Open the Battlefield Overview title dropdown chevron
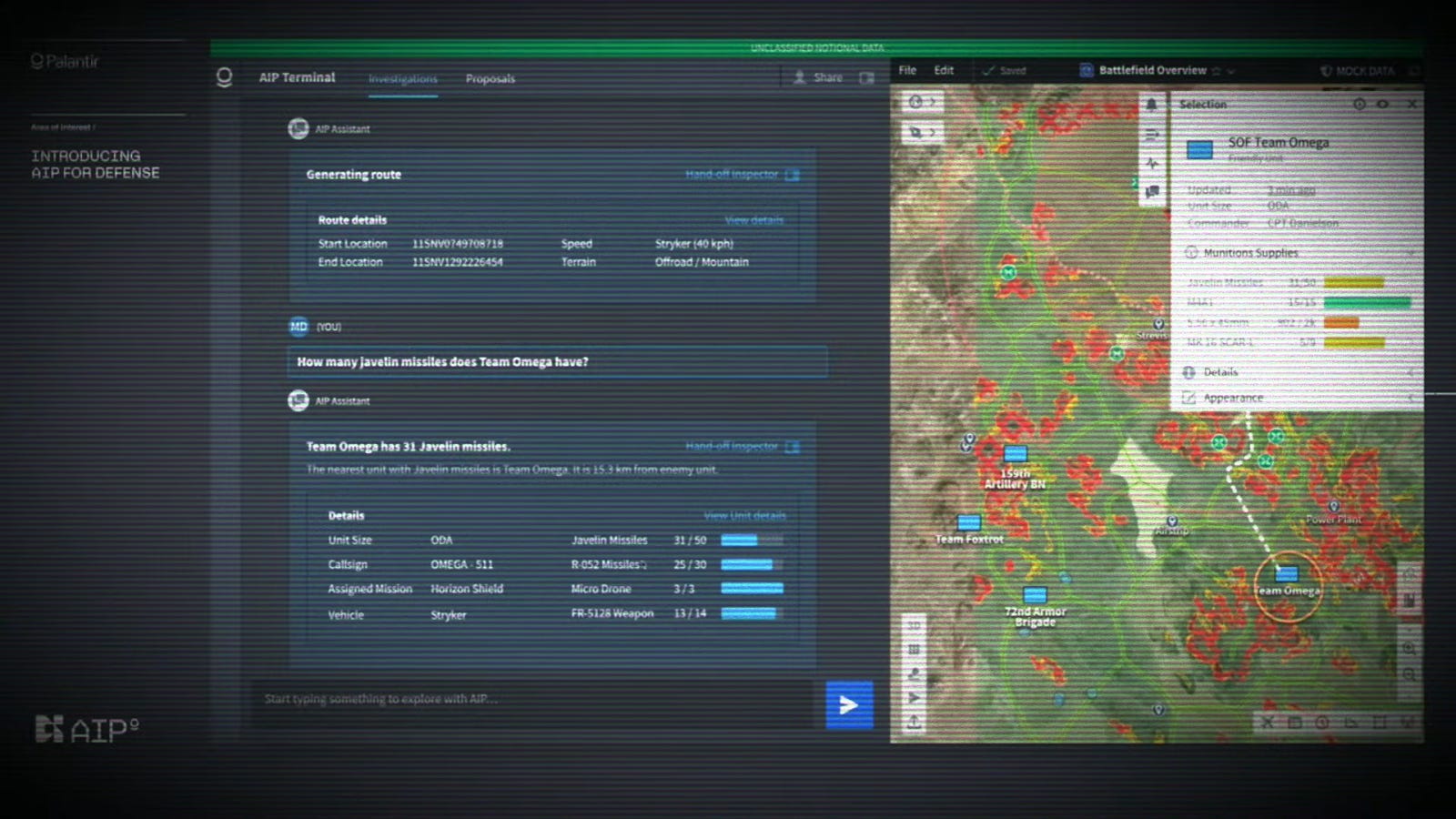The height and width of the screenshot is (819, 1456). point(1231,71)
